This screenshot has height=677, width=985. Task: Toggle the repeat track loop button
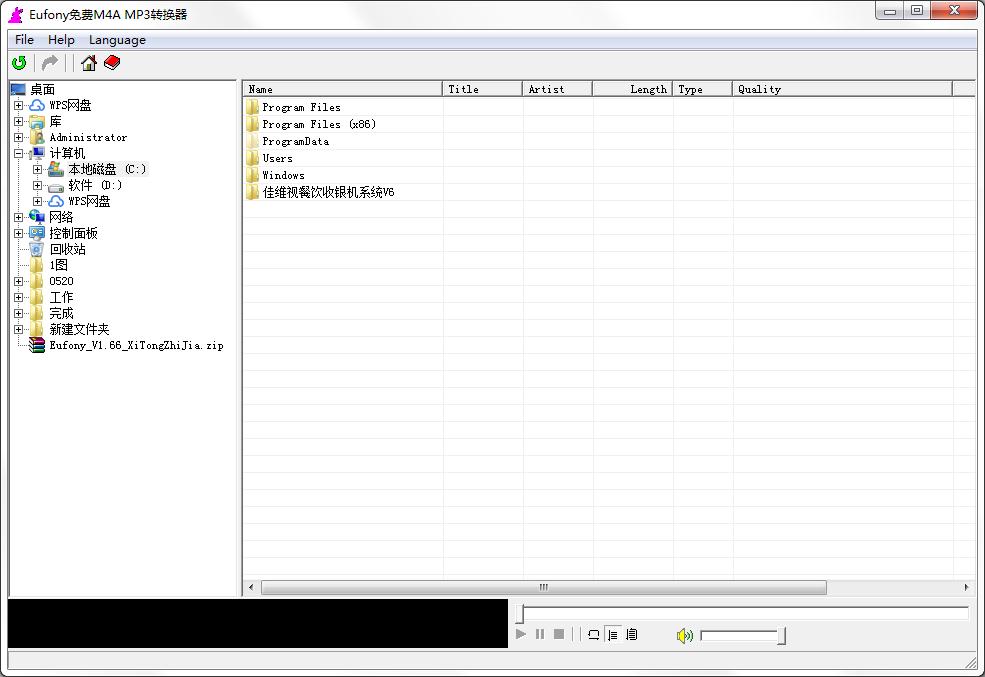click(x=594, y=635)
